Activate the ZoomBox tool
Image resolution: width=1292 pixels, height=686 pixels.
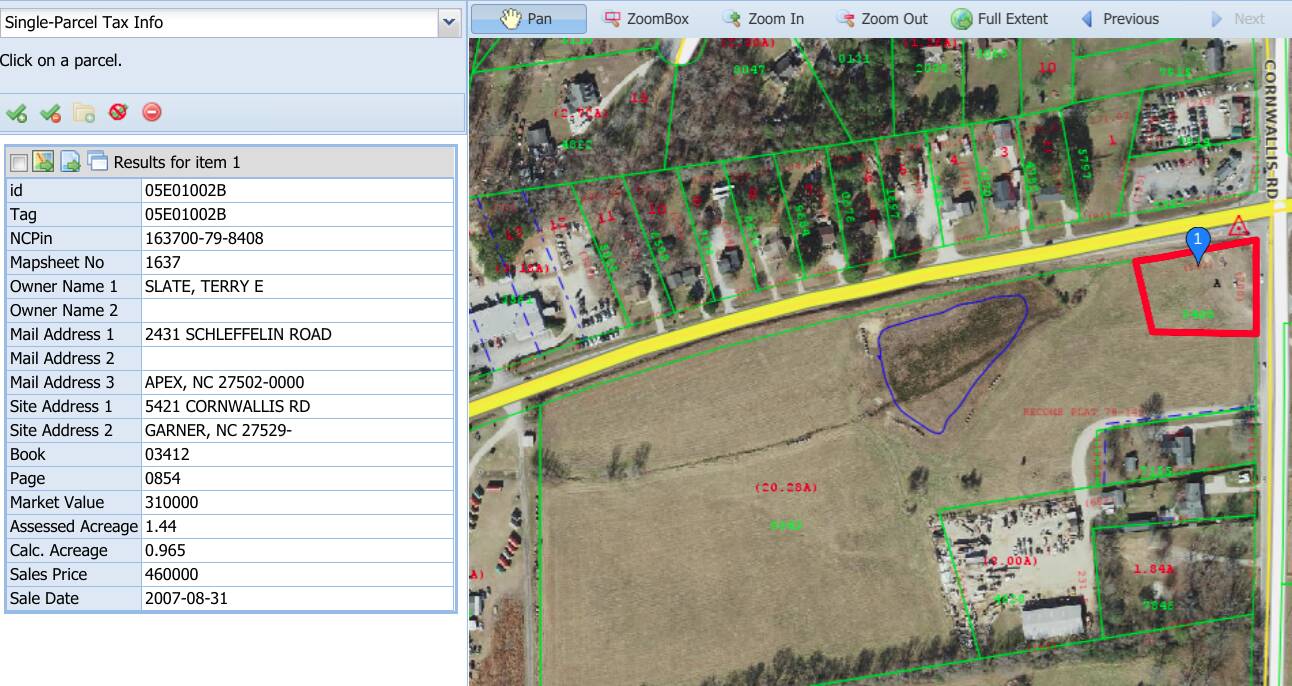[647, 19]
